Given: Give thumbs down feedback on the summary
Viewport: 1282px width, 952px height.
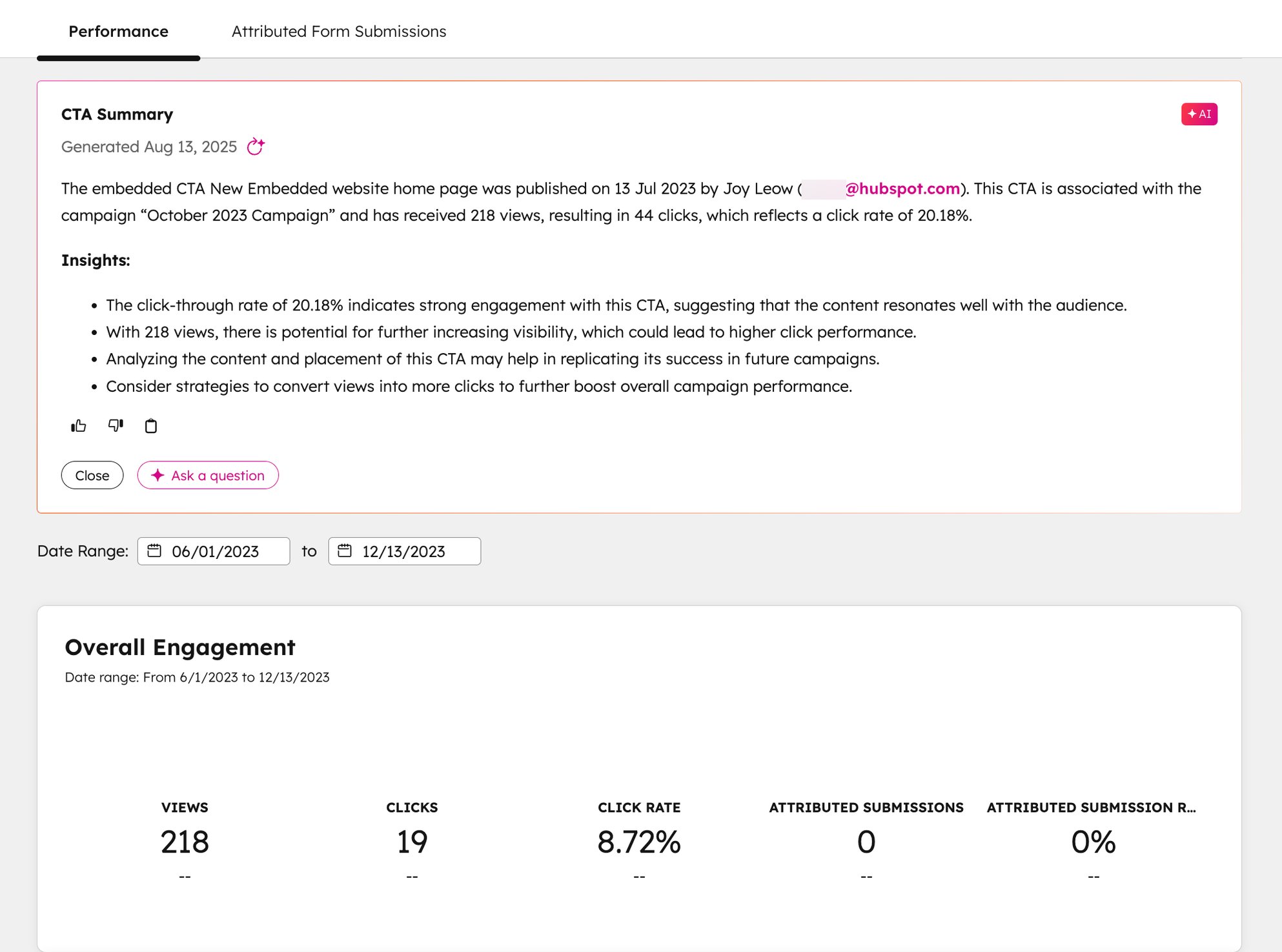Looking at the screenshot, I should tap(115, 425).
